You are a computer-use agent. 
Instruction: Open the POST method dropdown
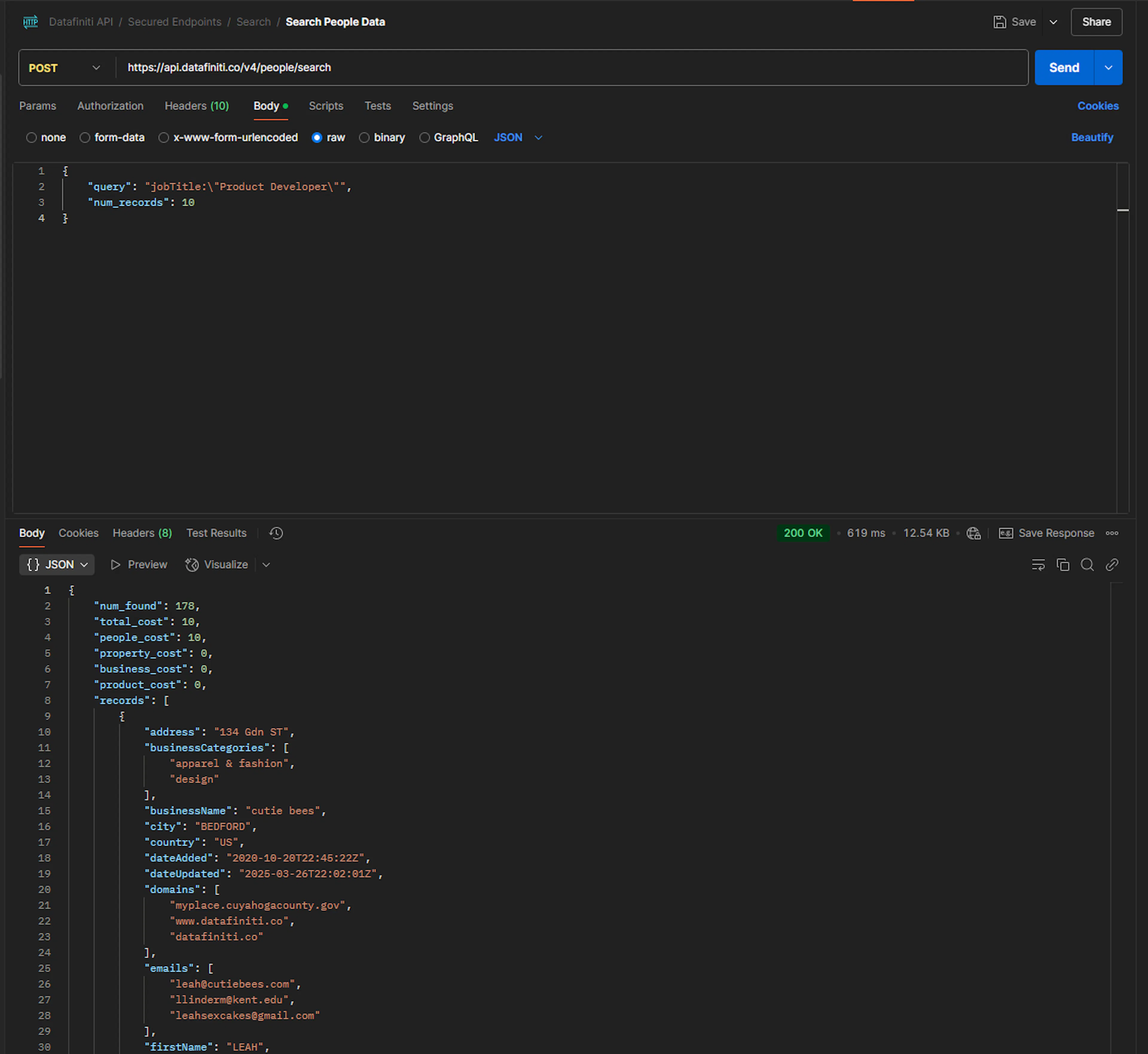pyautogui.click(x=65, y=67)
